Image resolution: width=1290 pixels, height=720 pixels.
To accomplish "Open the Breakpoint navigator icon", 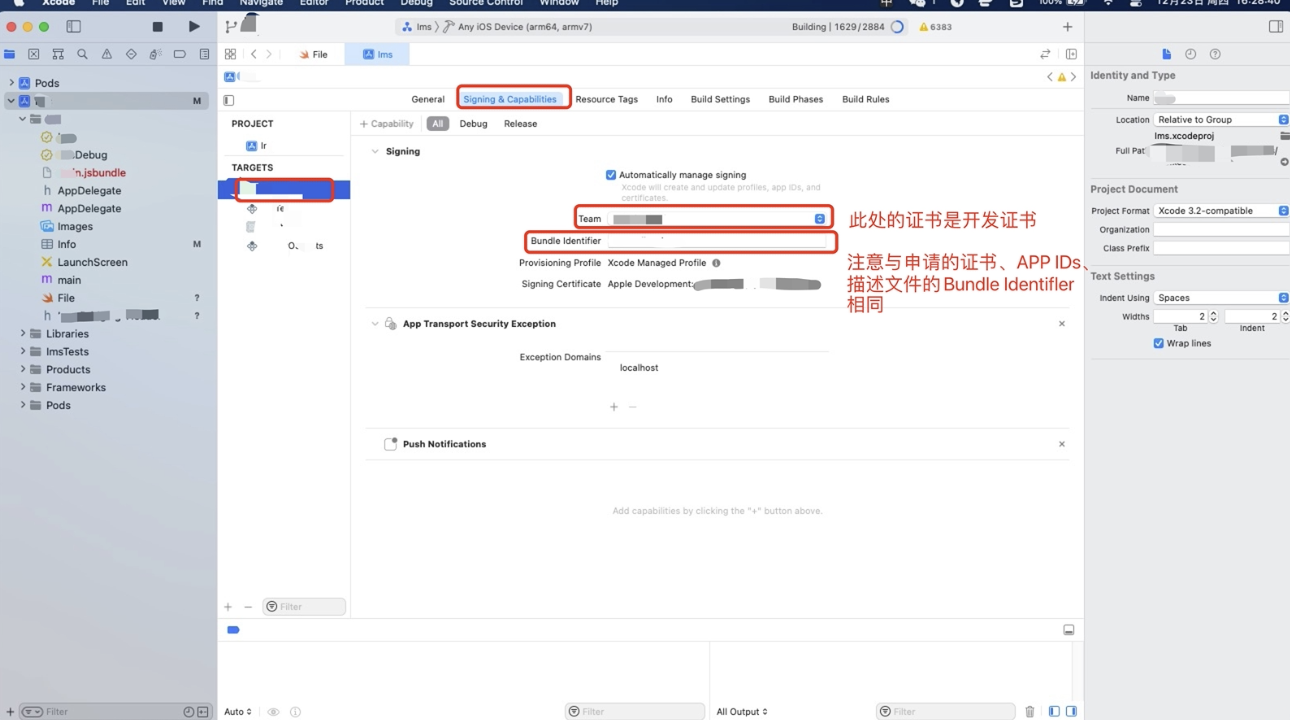I will (180, 54).
